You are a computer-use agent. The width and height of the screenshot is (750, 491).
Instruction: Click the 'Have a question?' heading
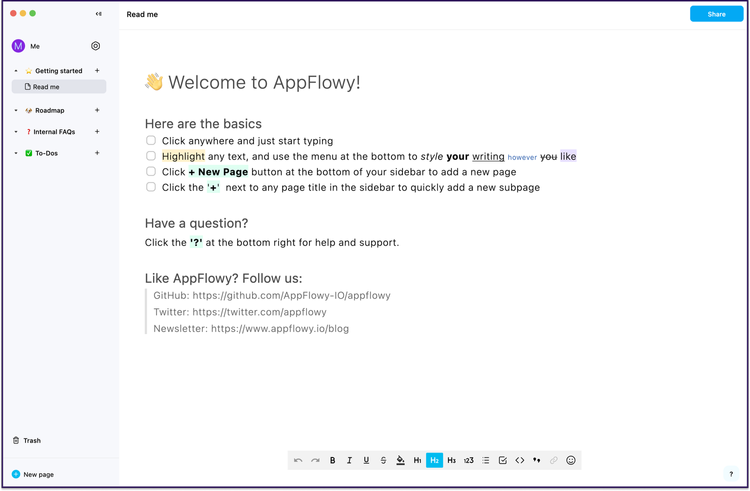[197, 223]
